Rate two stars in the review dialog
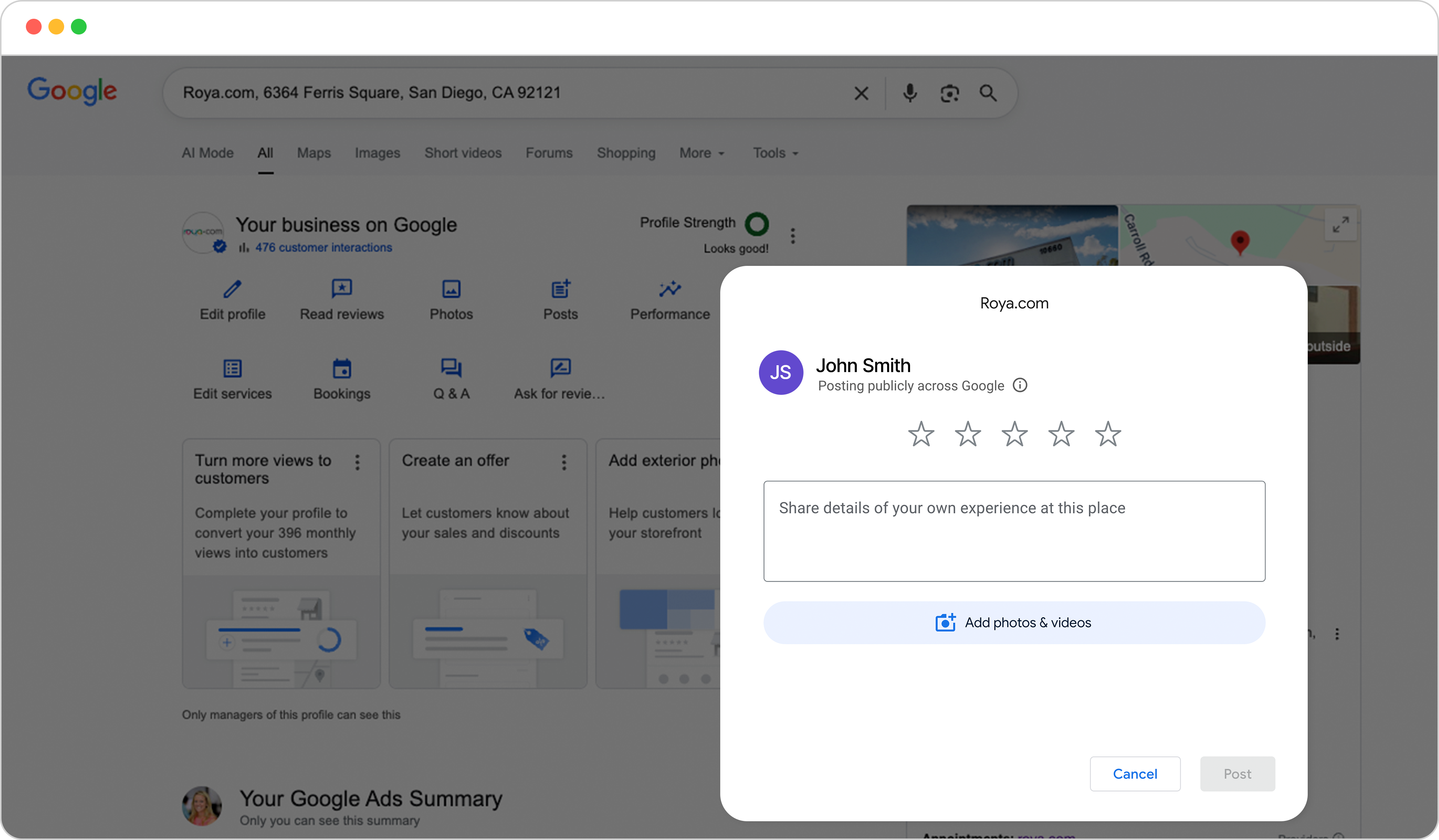Viewport: 1439px width, 840px height. pyautogui.click(x=968, y=434)
